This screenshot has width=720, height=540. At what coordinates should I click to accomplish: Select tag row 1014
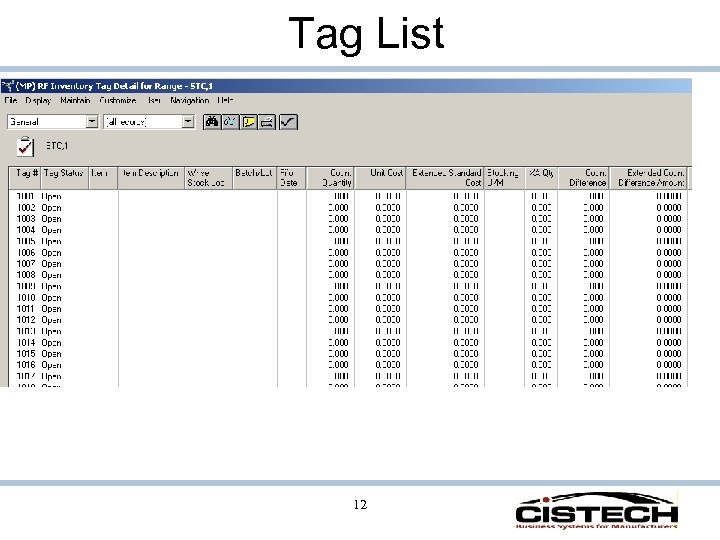(348, 343)
